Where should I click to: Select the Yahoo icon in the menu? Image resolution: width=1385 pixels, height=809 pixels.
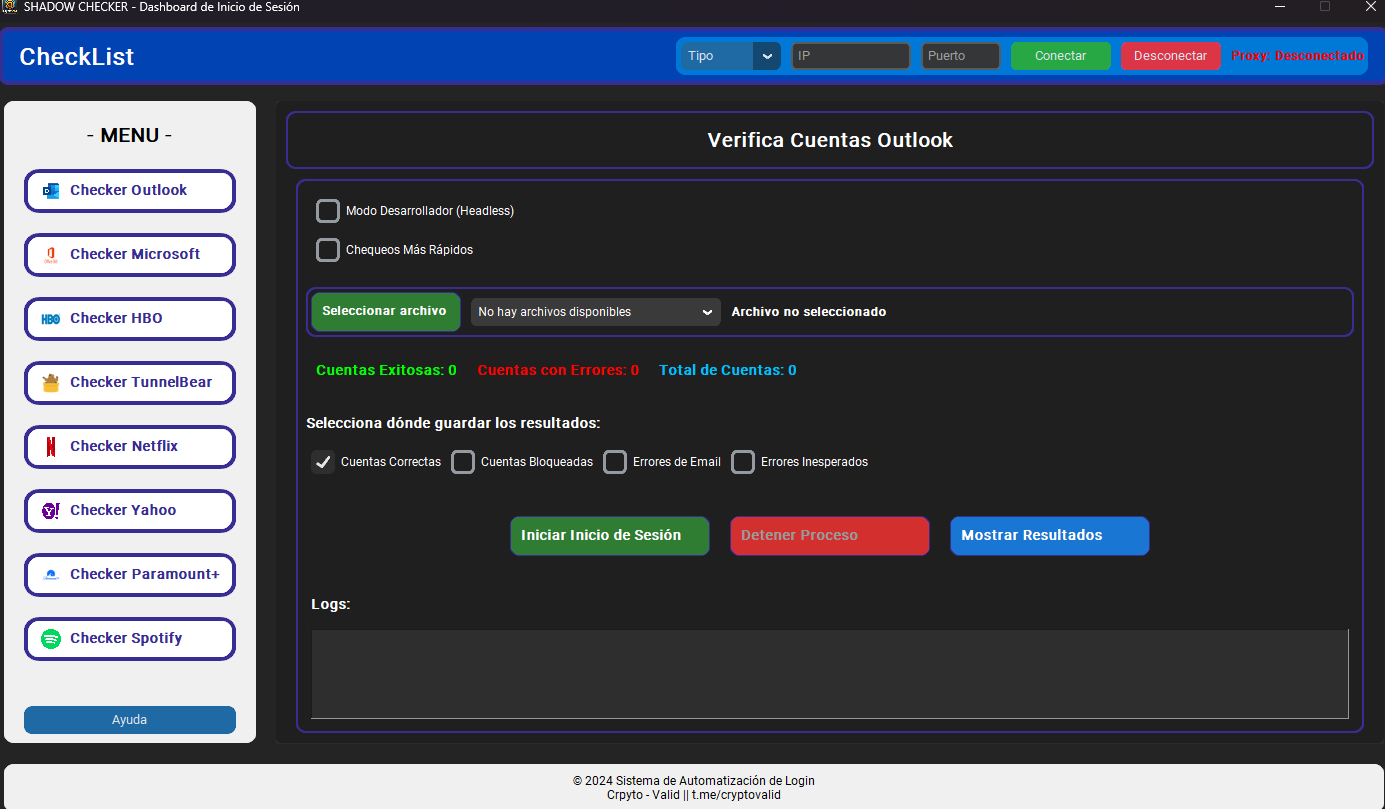point(49,510)
